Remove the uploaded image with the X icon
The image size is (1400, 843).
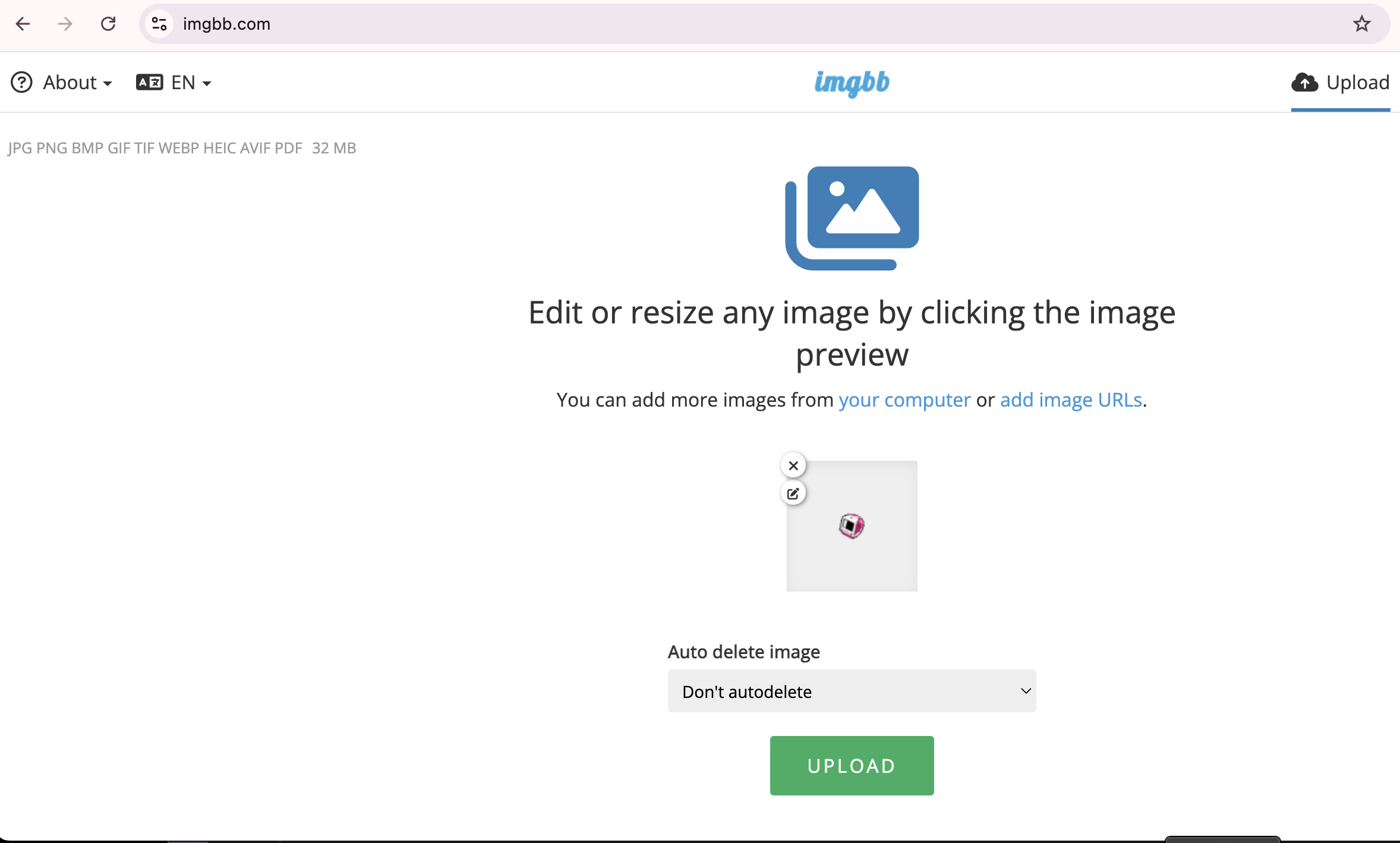click(x=793, y=465)
